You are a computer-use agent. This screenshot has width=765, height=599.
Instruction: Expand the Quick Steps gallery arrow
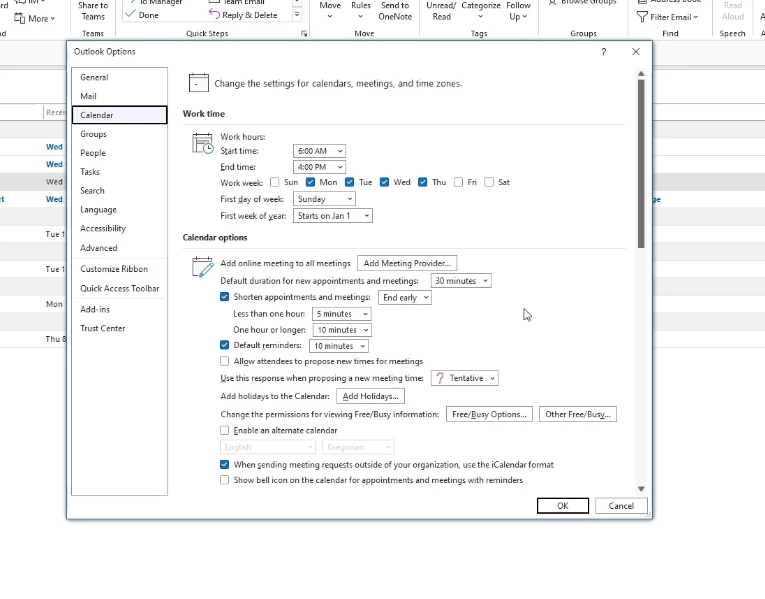click(297, 15)
